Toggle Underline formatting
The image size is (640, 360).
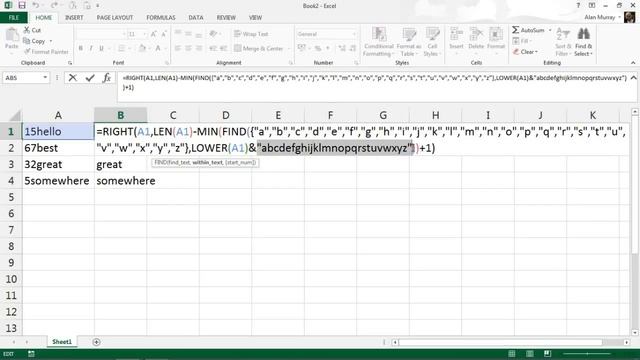(101, 48)
